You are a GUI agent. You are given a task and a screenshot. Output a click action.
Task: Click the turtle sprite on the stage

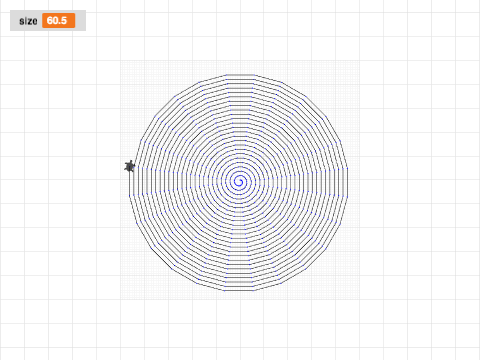[x=130, y=166]
